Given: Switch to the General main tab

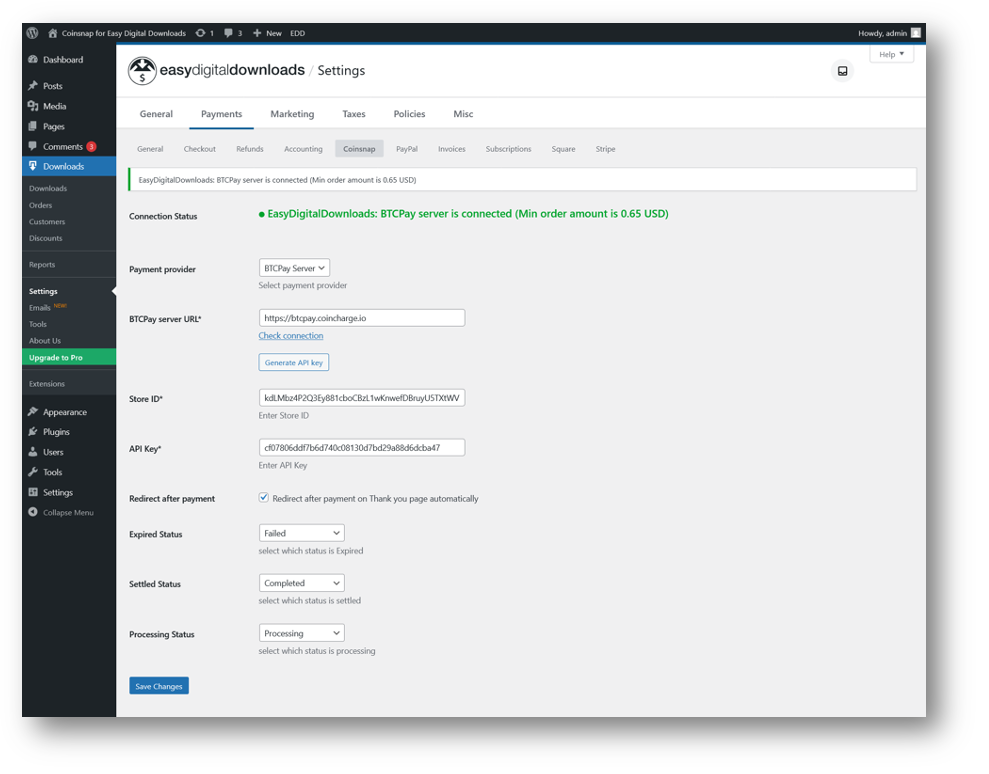Looking at the screenshot, I should point(156,114).
